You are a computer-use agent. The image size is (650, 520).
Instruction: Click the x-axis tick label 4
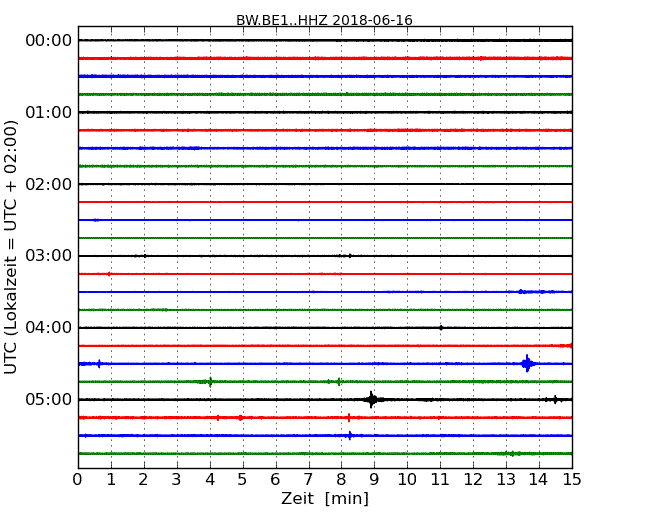click(x=210, y=480)
